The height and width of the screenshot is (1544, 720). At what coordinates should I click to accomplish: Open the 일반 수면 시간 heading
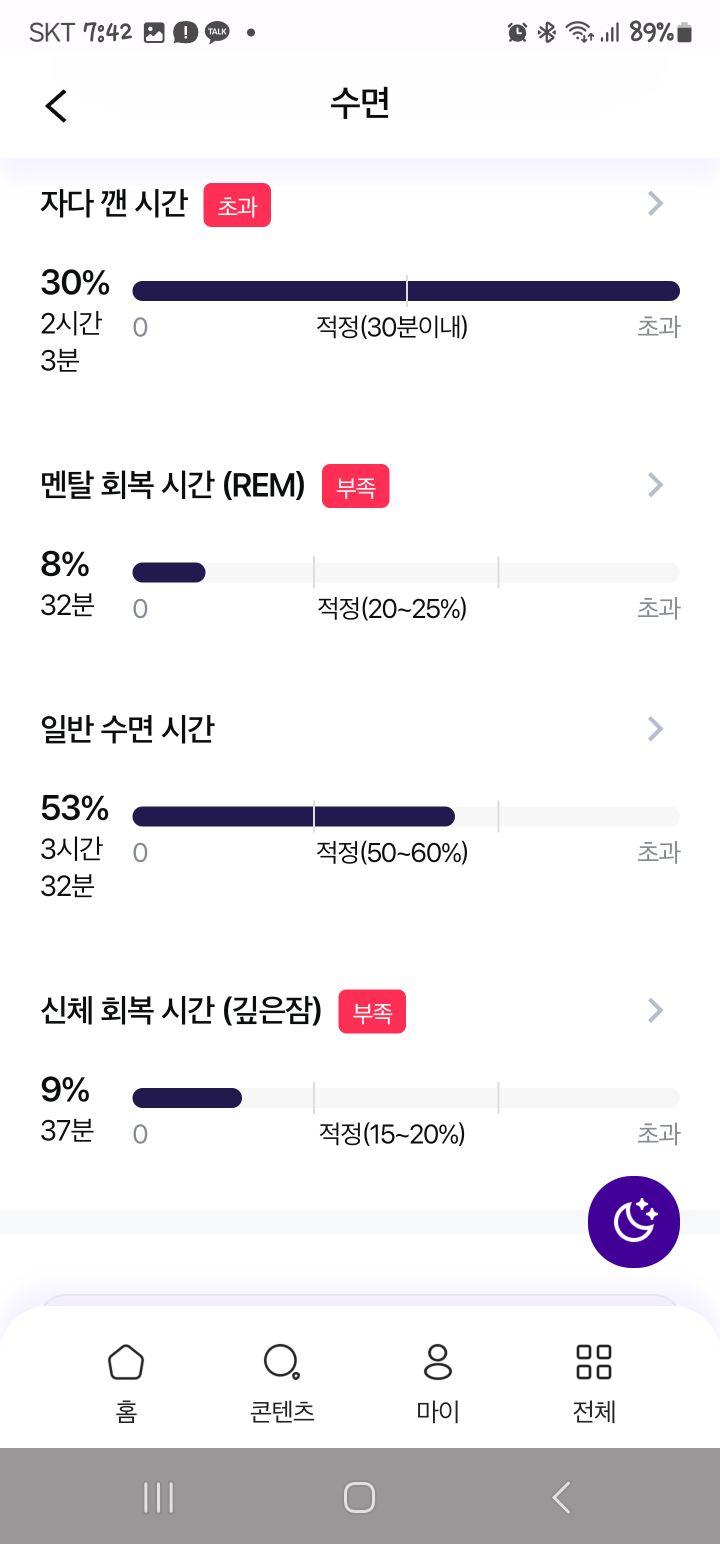127,729
